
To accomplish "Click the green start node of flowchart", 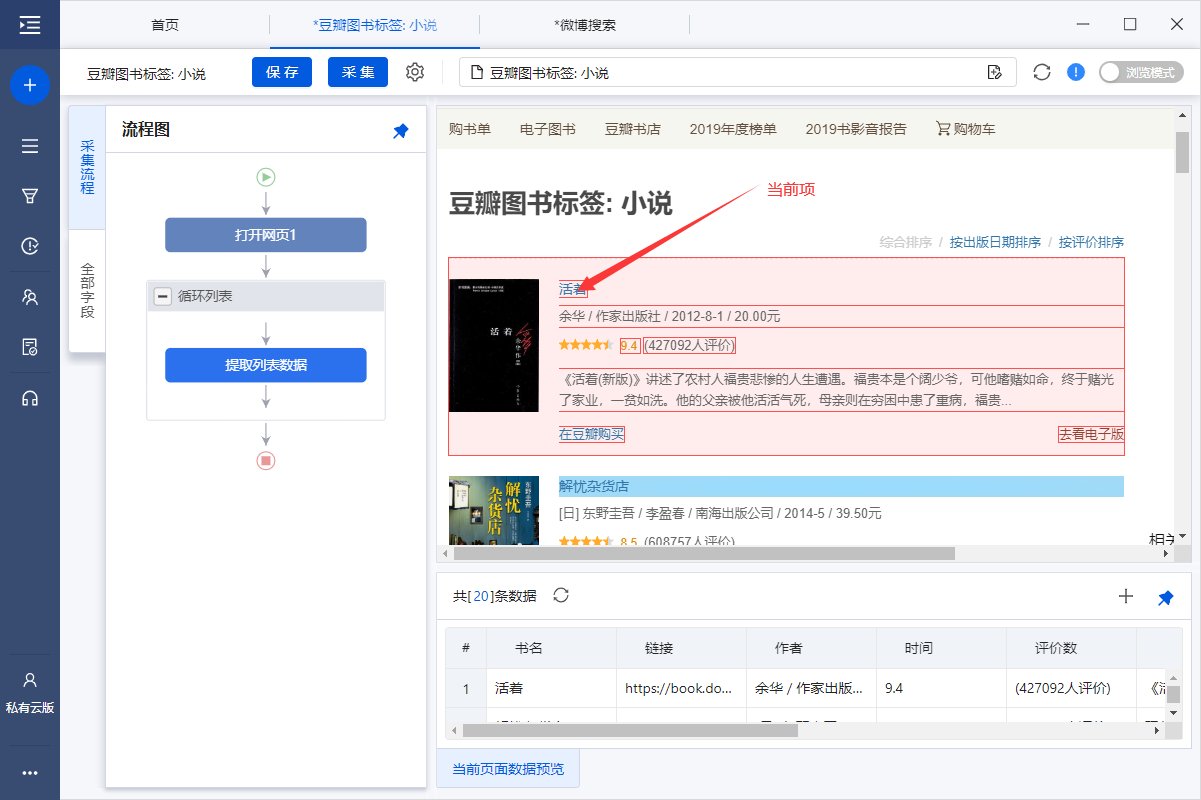I will tap(266, 177).
